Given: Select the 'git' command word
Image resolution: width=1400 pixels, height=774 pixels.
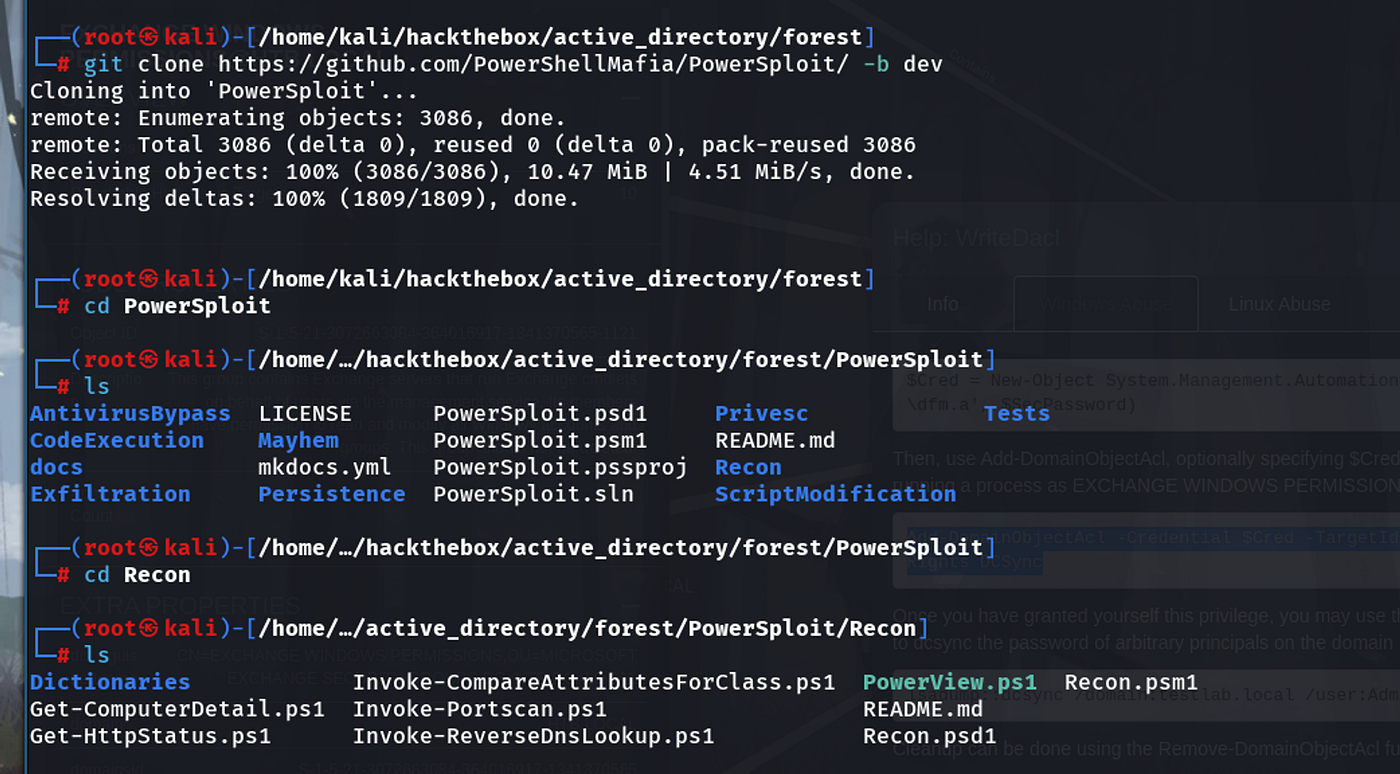Looking at the screenshot, I should (x=104, y=64).
